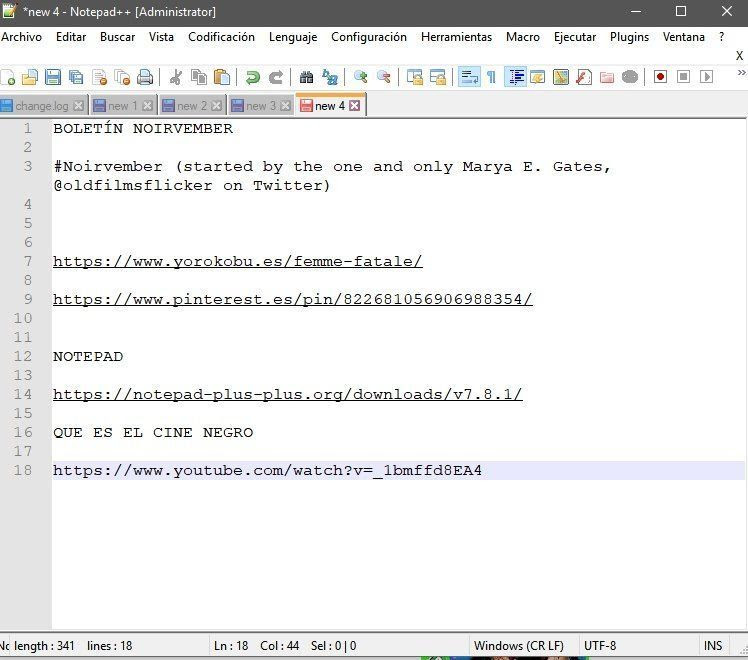Image resolution: width=748 pixels, height=660 pixels.
Task: Open the Archivo menu
Action: point(21,37)
